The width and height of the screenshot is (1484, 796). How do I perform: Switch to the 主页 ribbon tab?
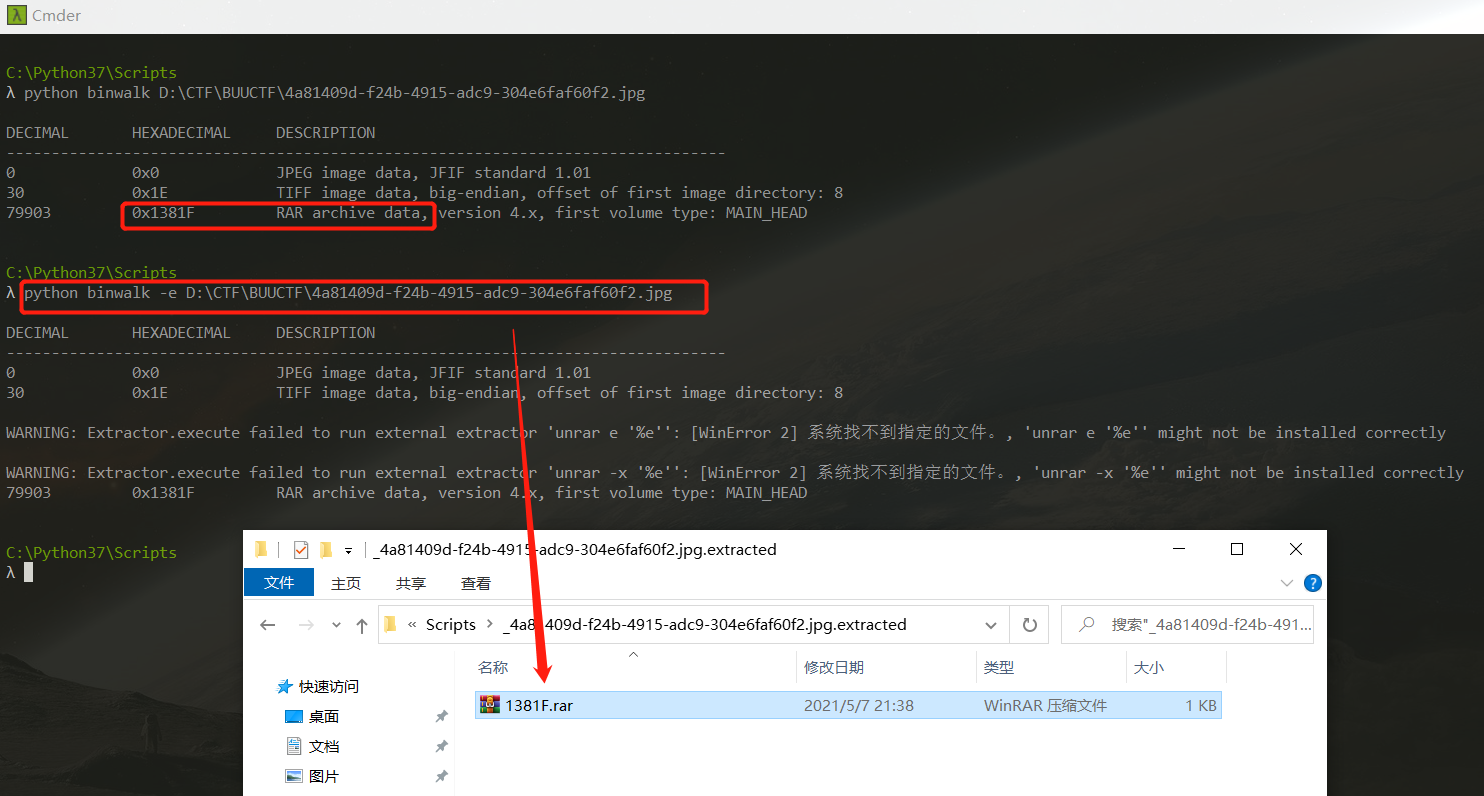click(345, 583)
